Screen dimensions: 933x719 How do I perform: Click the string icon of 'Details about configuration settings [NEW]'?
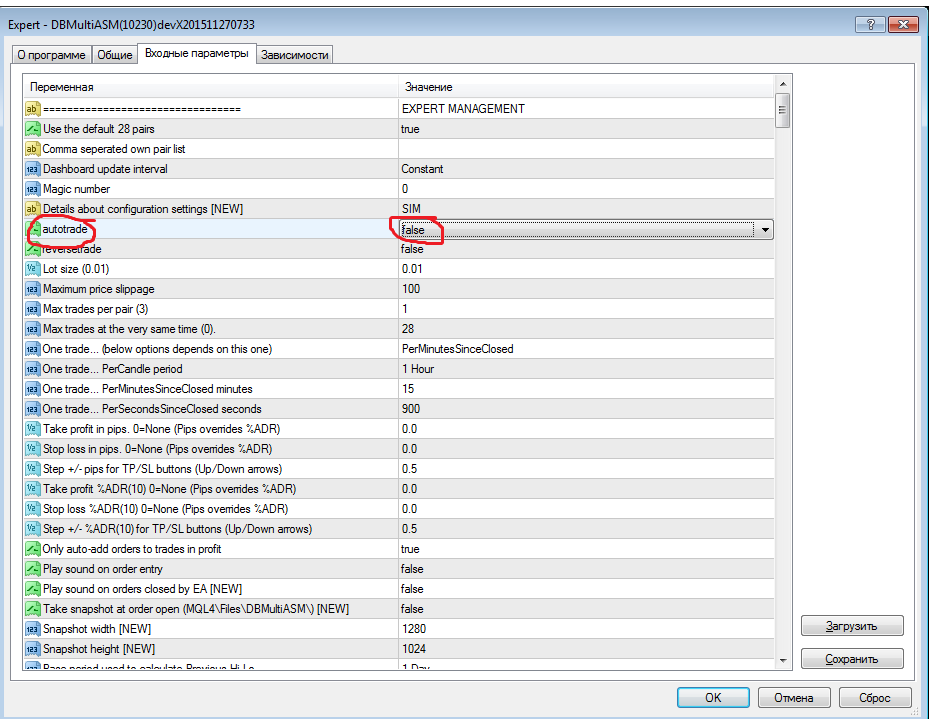click(x=32, y=209)
